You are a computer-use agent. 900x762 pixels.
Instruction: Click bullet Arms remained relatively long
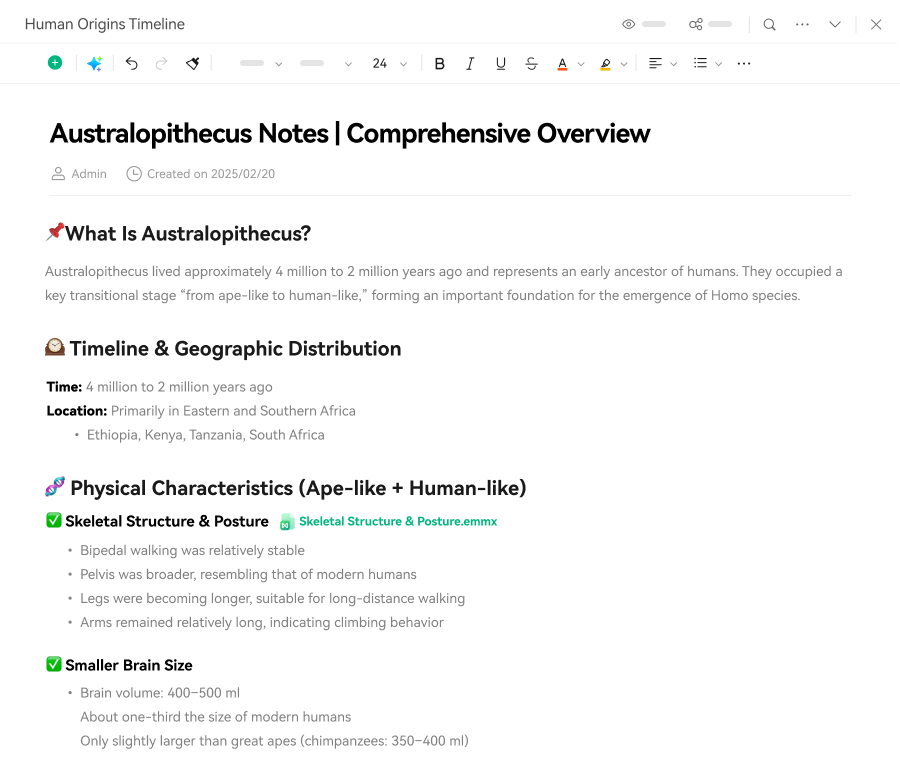(x=262, y=623)
